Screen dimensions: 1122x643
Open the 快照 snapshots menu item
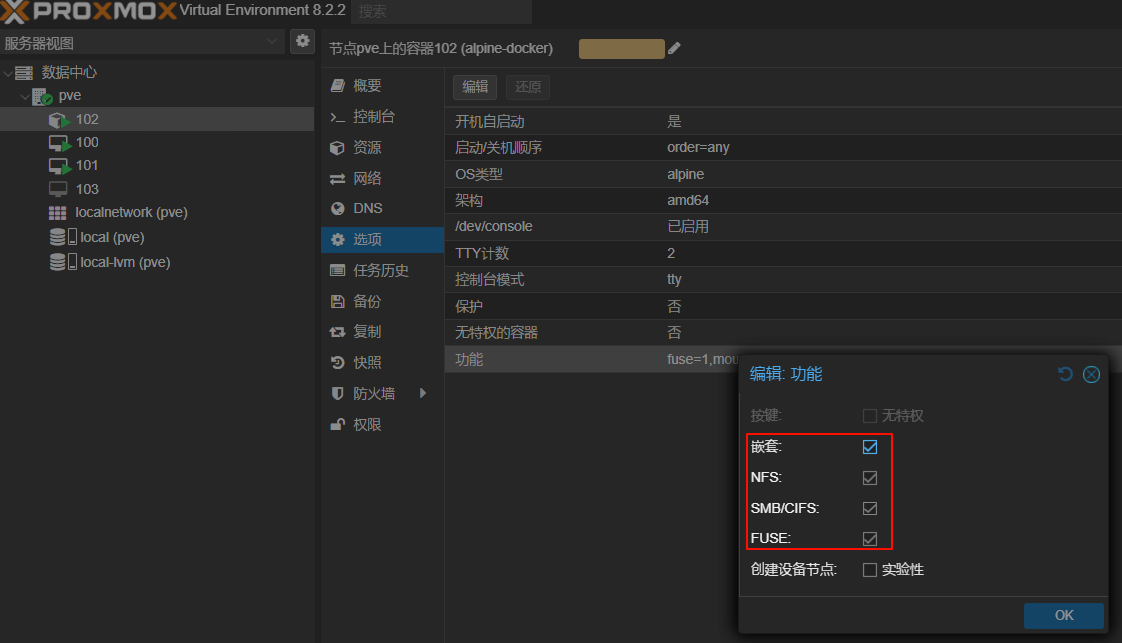point(367,363)
